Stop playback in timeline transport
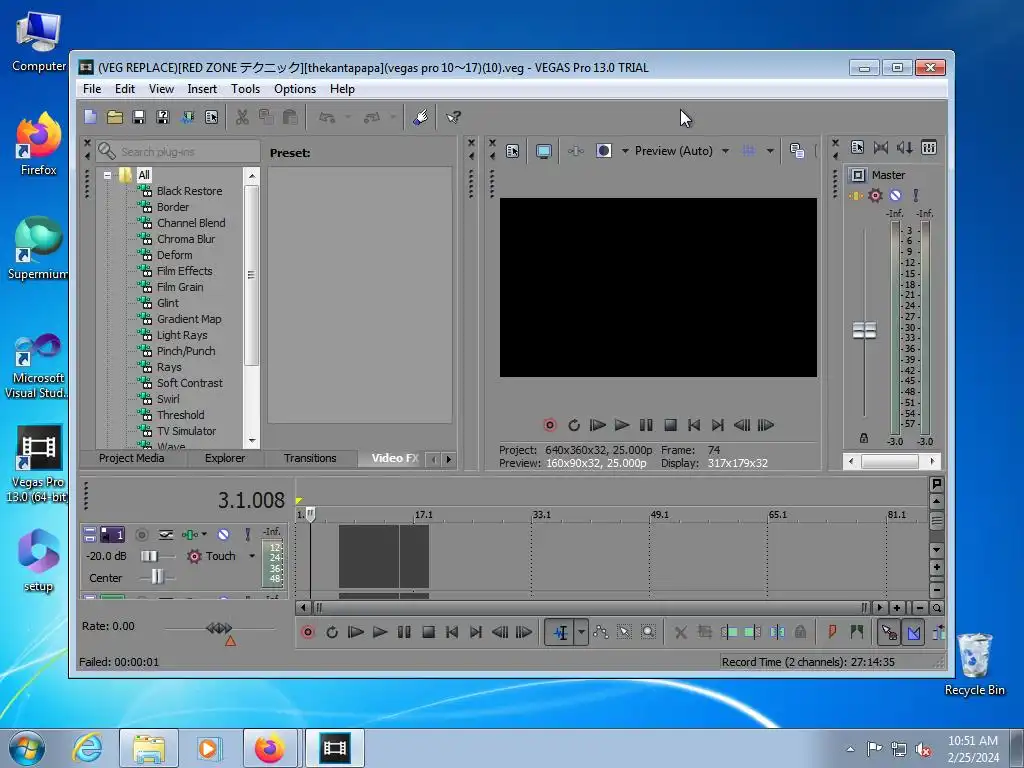1024x768 pixels. click(428, 632)
